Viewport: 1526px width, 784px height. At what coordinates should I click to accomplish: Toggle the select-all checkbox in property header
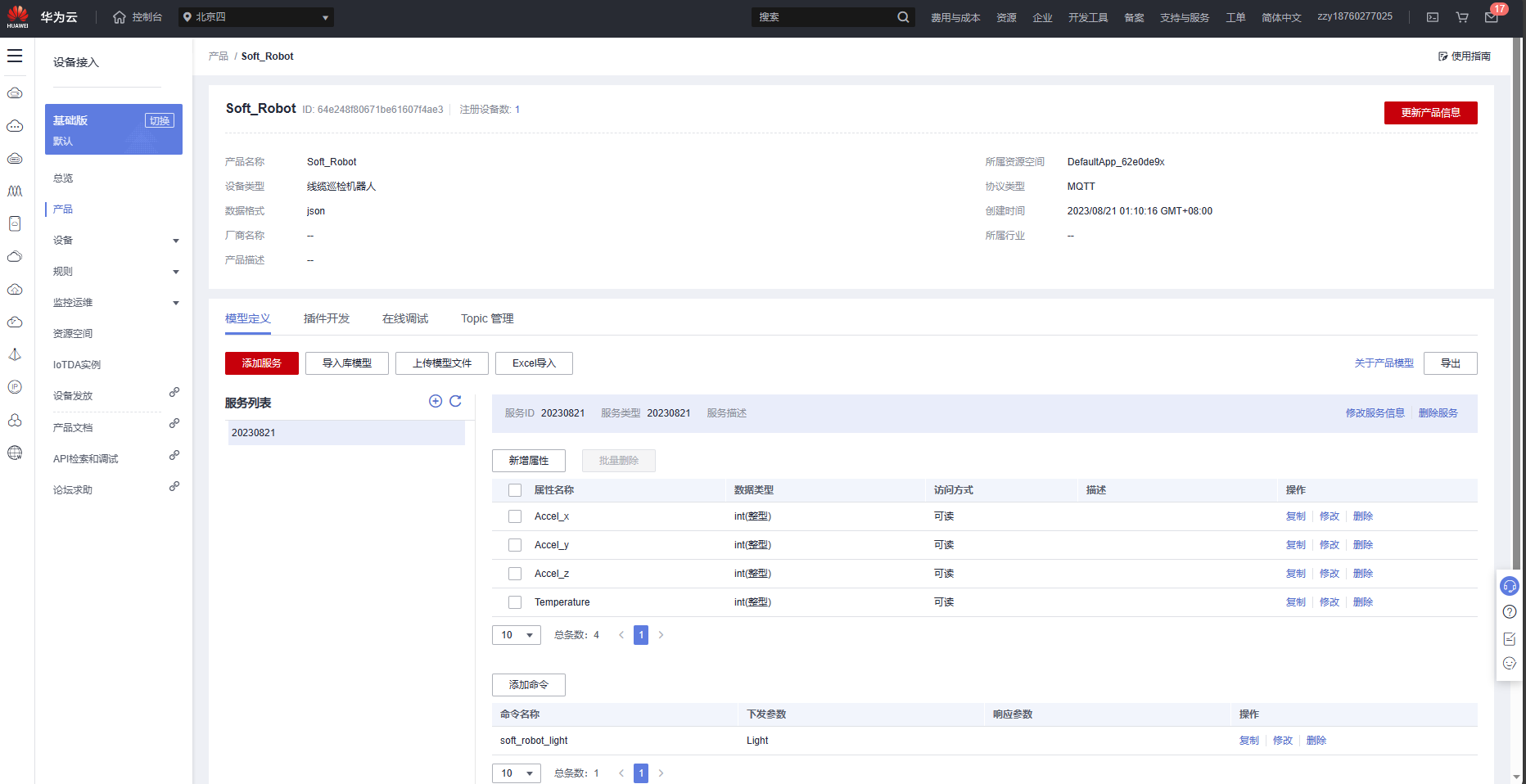tap(515, 490)
